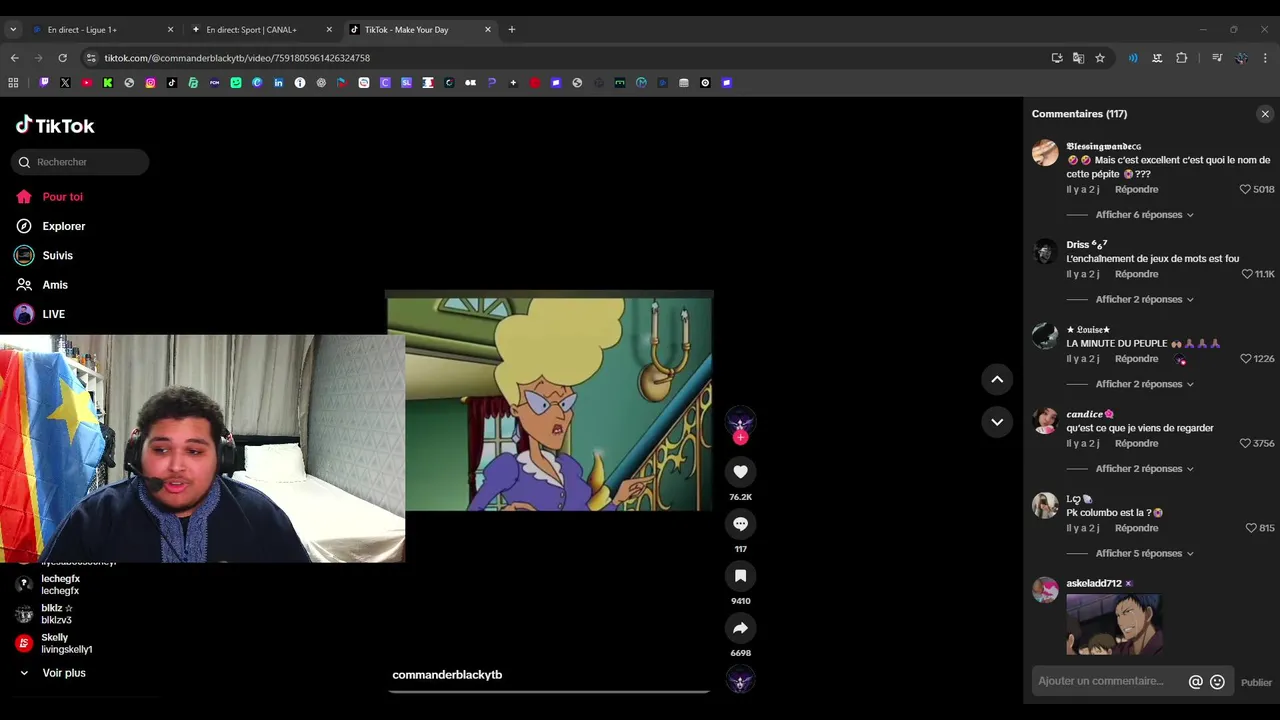Open the emoji picker in comment box

1217,682
